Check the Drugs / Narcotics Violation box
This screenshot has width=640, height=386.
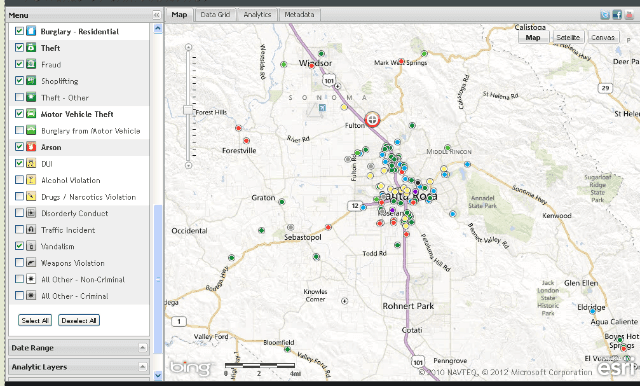pos(19,196)
